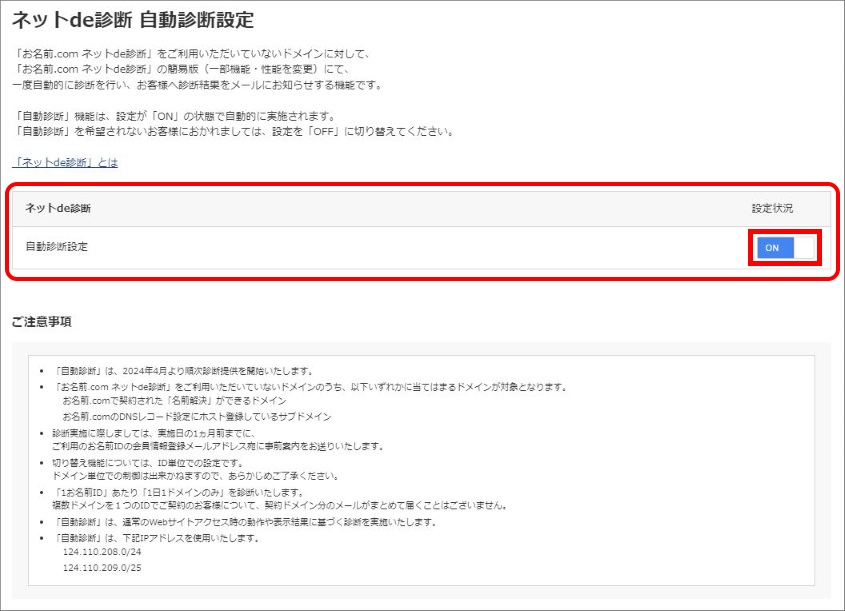Click the note about 2024年4月 diagnosis start
845x611 pixels.
click(x=183, y=371)
